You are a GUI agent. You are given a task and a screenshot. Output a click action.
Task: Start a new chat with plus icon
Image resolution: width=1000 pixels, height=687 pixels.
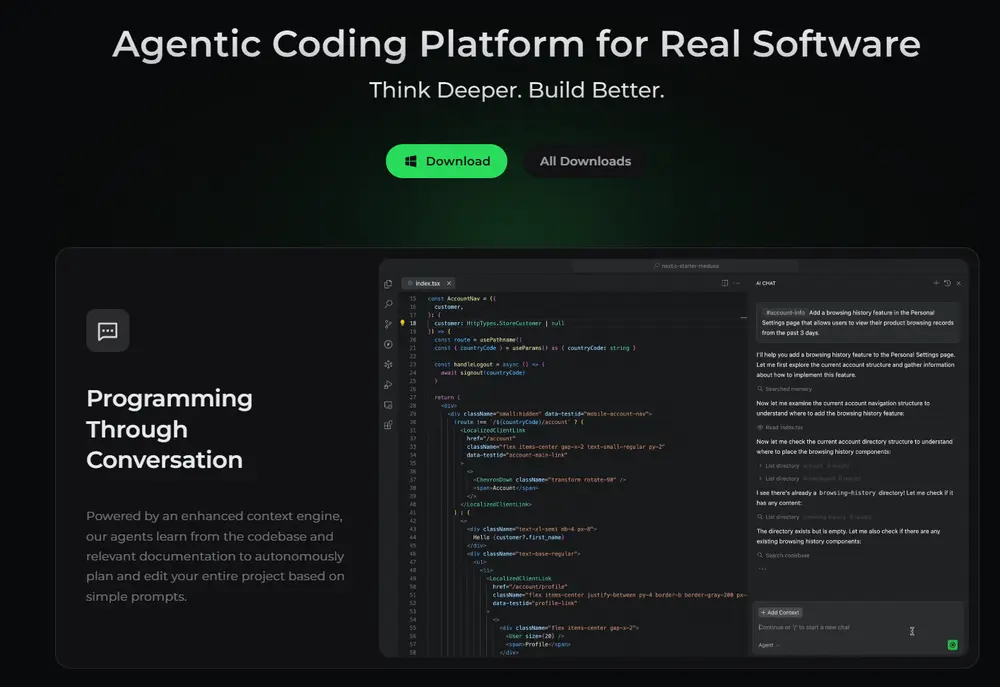936,284
